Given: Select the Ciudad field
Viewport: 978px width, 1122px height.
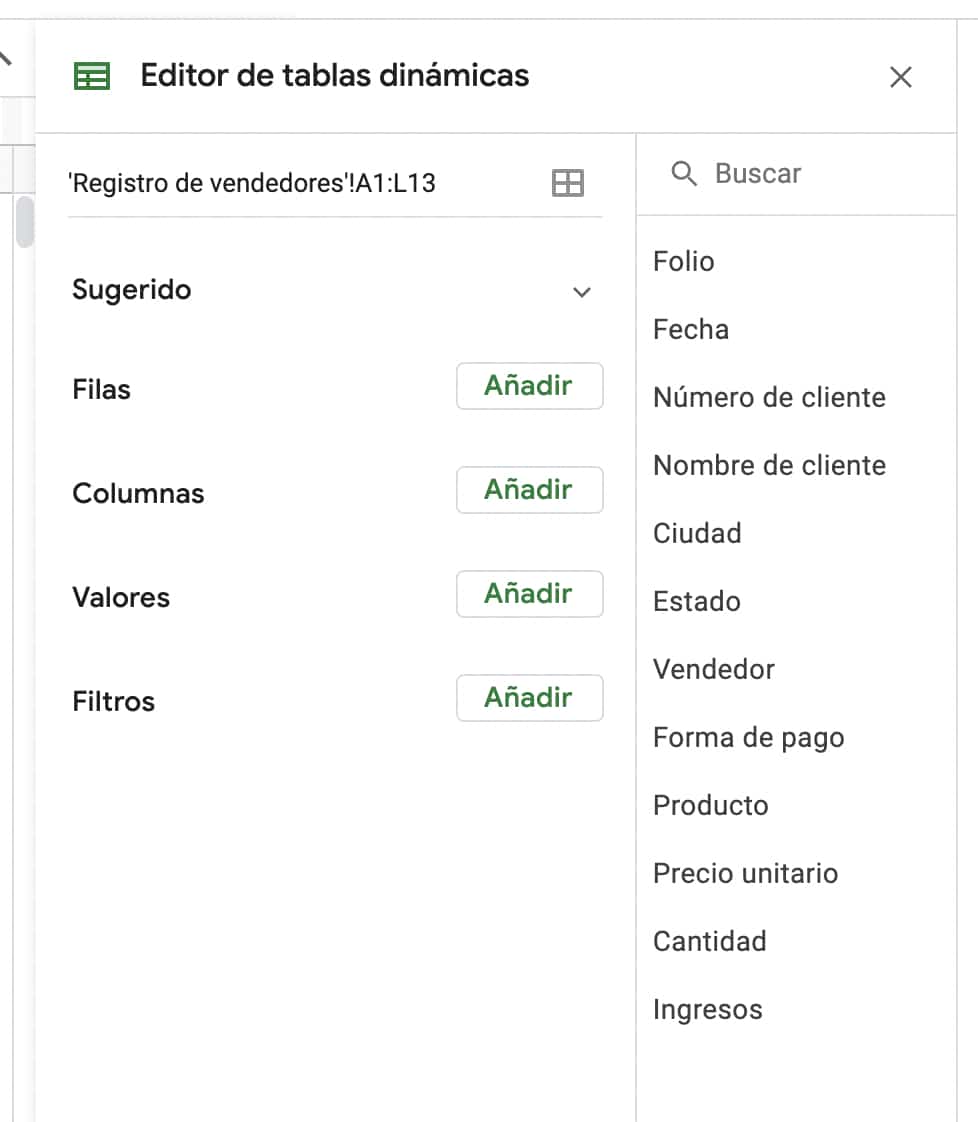Looking at the screenshot, I should coord(696,533).
